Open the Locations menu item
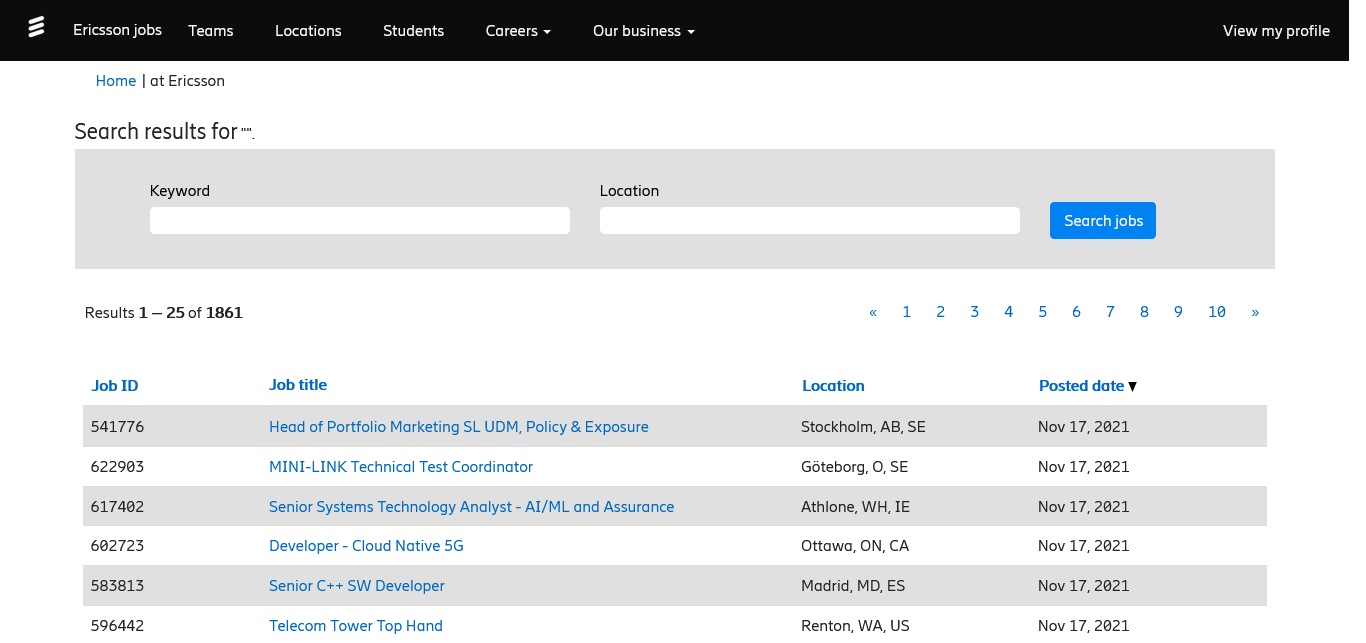 [308, 31]
